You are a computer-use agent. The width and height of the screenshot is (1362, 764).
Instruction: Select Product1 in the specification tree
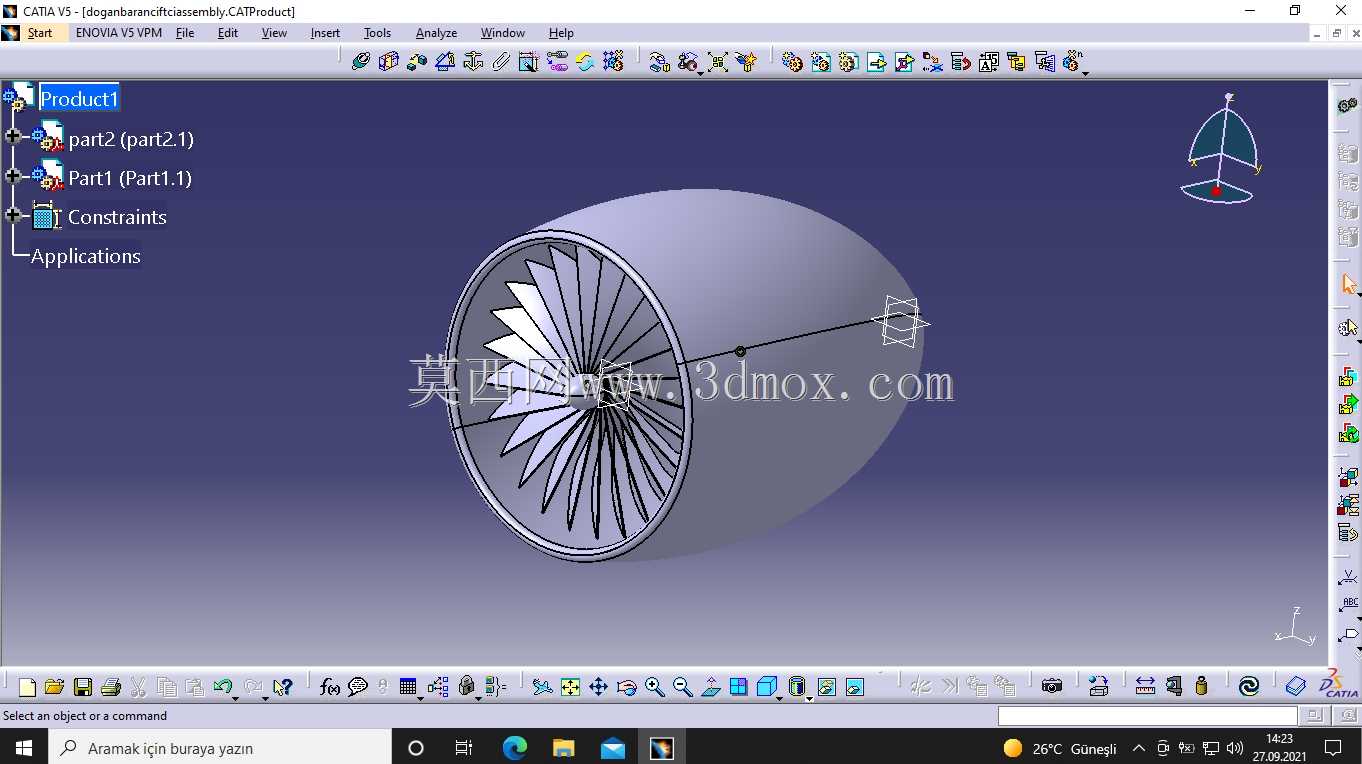tap(79, 99)
